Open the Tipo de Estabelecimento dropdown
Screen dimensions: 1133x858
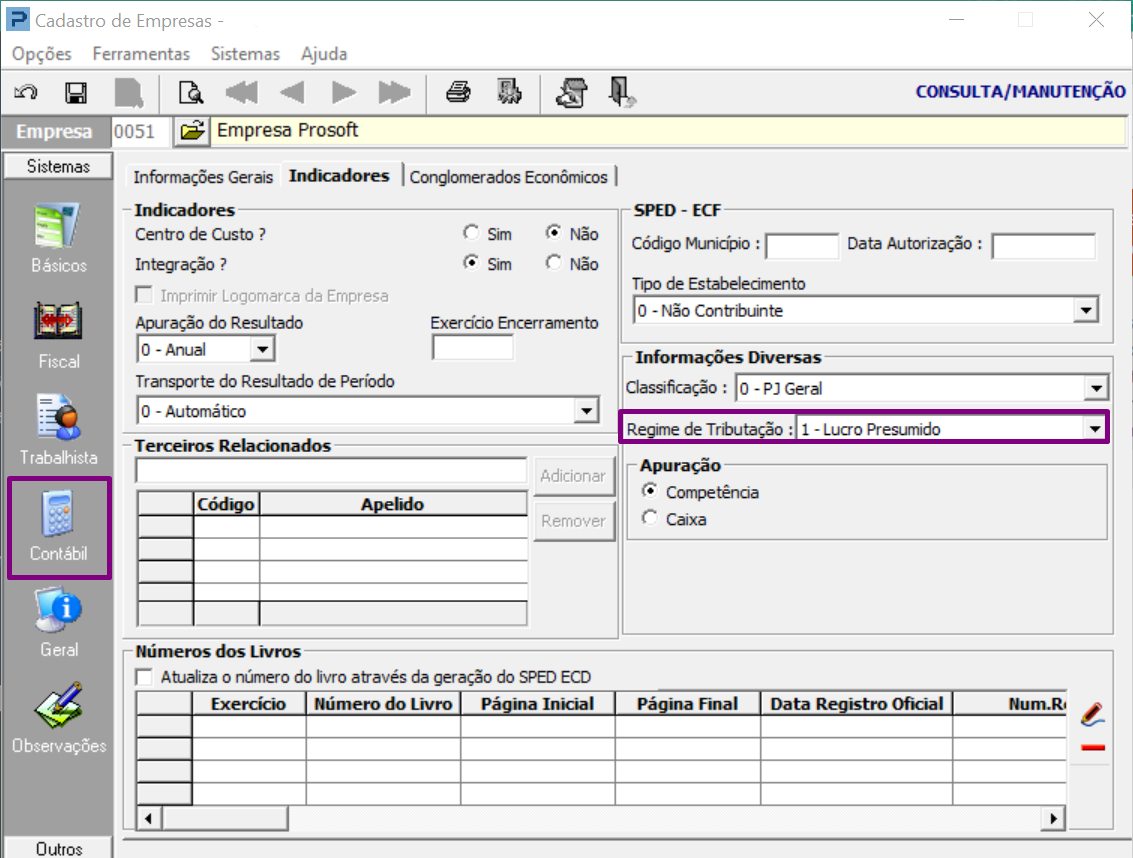point(1086,311)
